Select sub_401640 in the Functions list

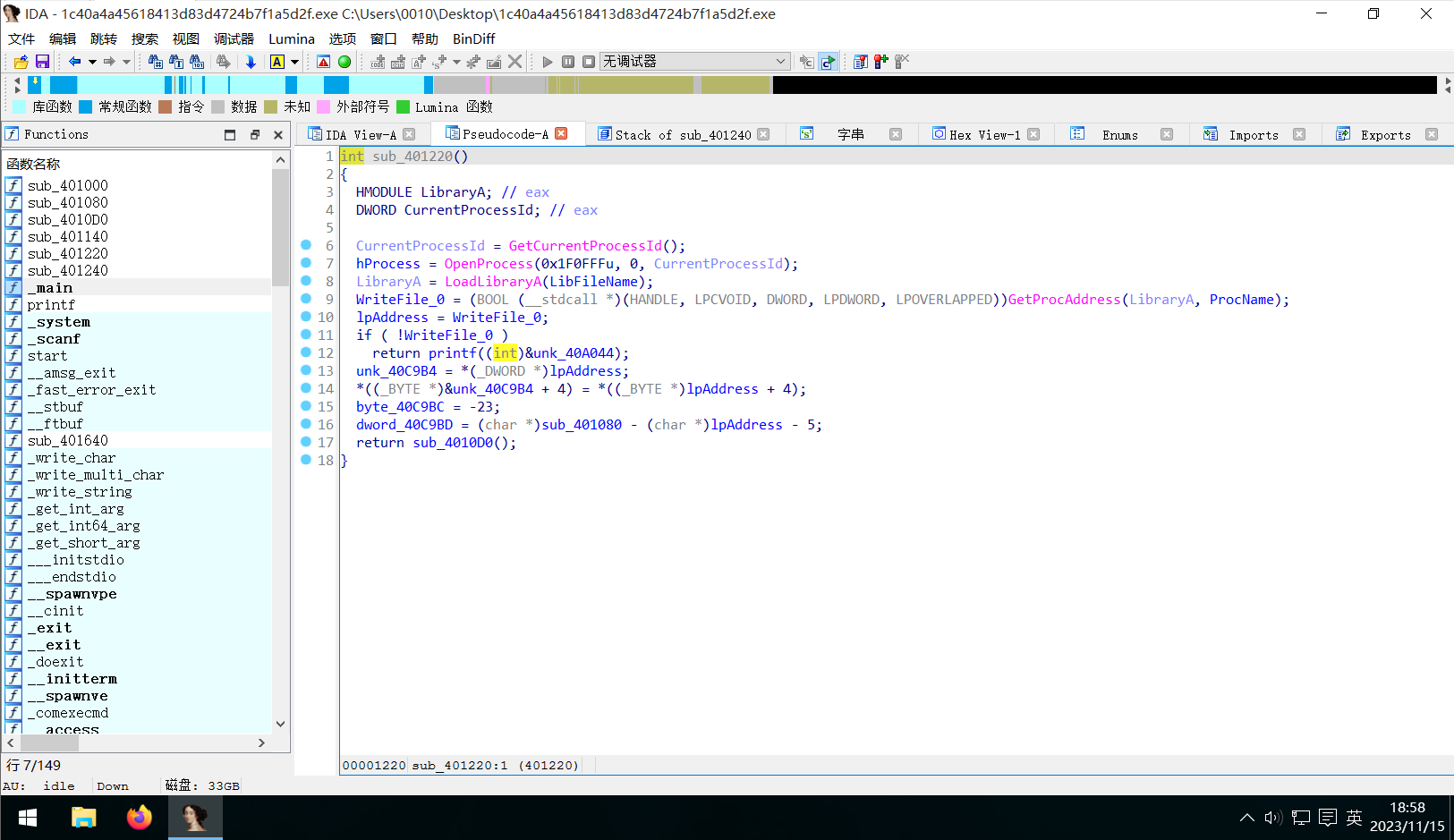(68, 441)
